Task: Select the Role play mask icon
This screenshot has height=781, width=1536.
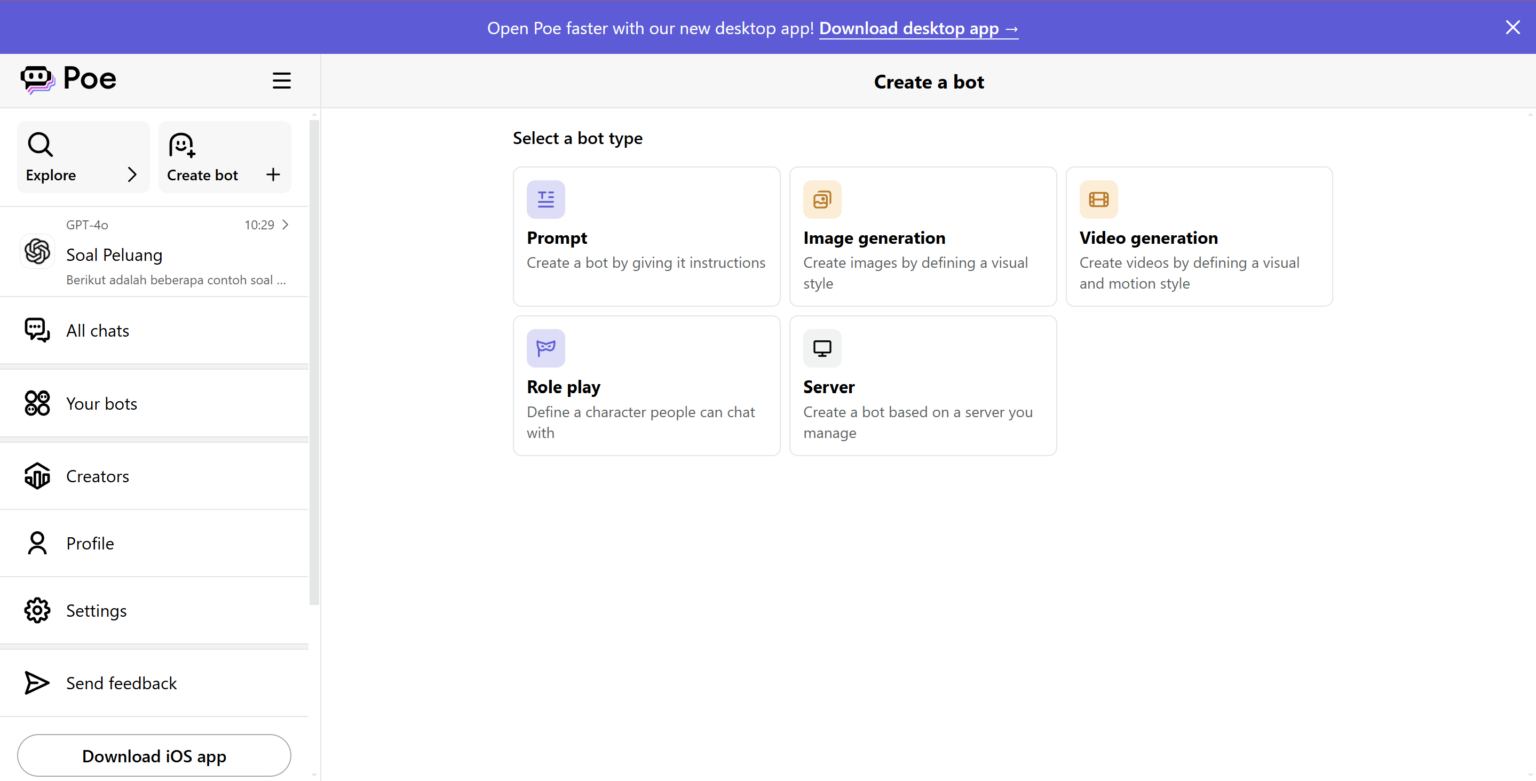Action: 546,348
